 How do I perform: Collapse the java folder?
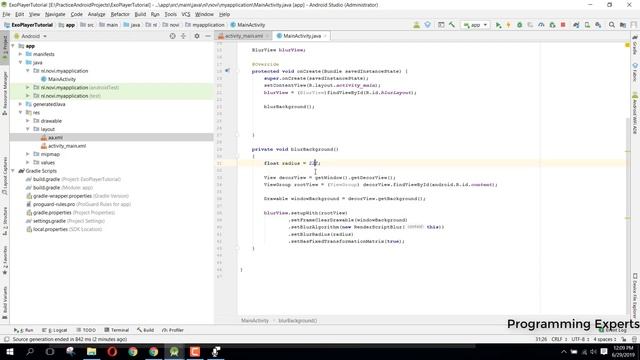tap(20, 62)
